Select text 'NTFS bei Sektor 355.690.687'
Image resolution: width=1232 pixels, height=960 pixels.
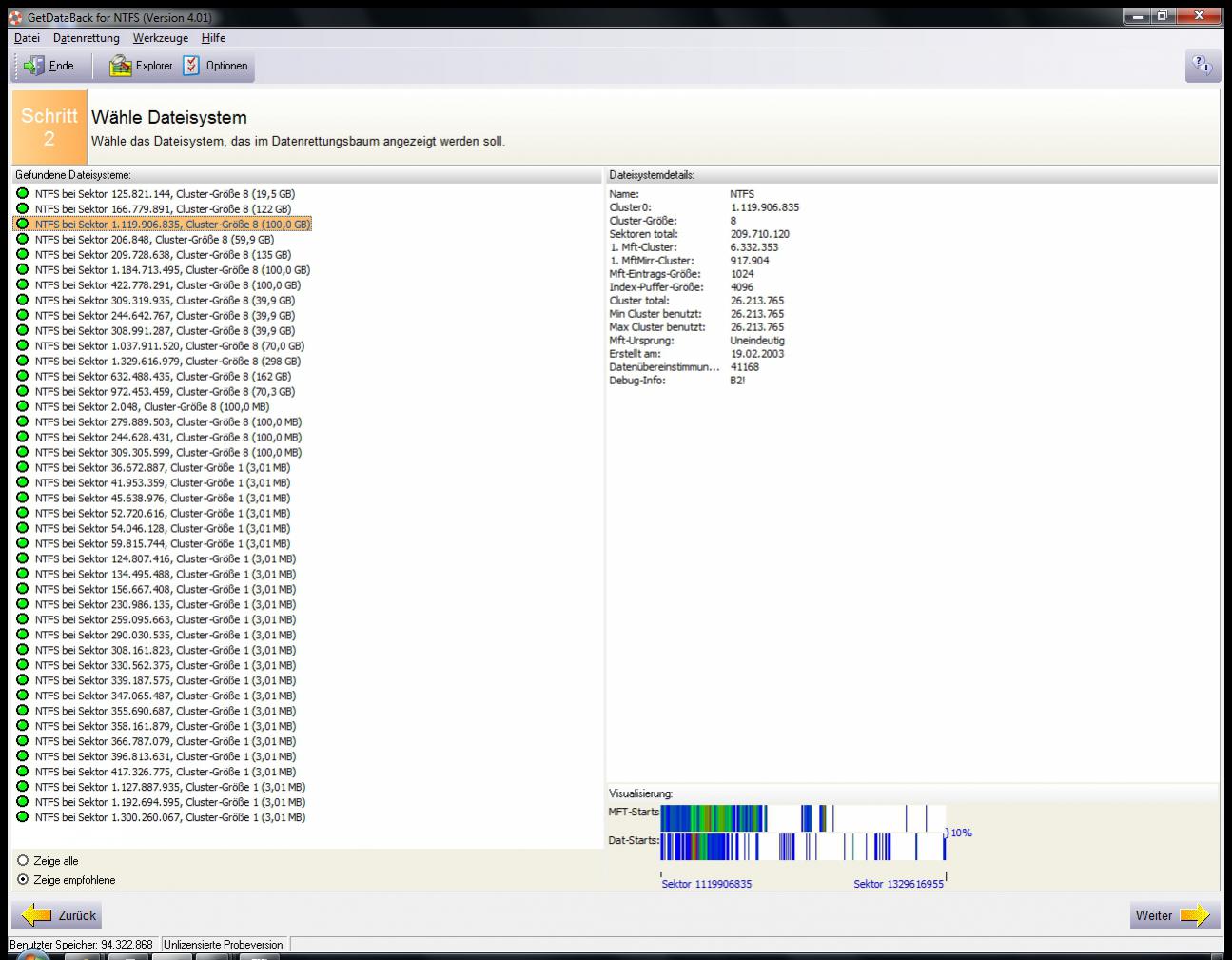tap(104, 712)
